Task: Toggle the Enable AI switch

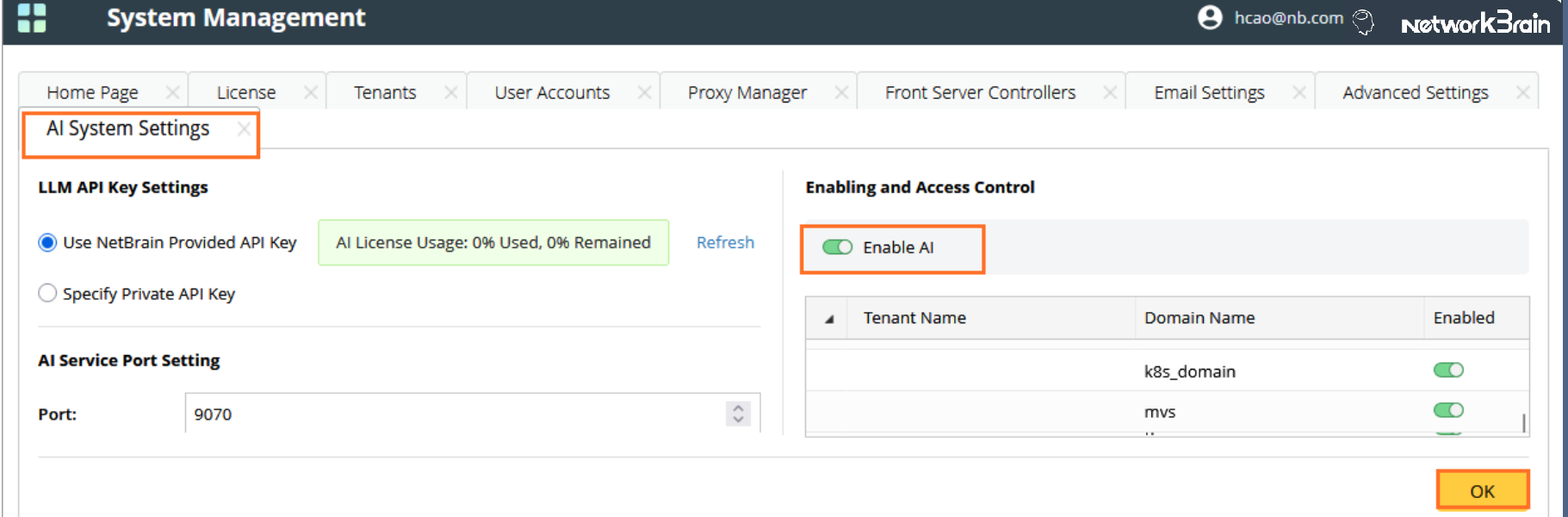Action: click(x=837, y=247)
